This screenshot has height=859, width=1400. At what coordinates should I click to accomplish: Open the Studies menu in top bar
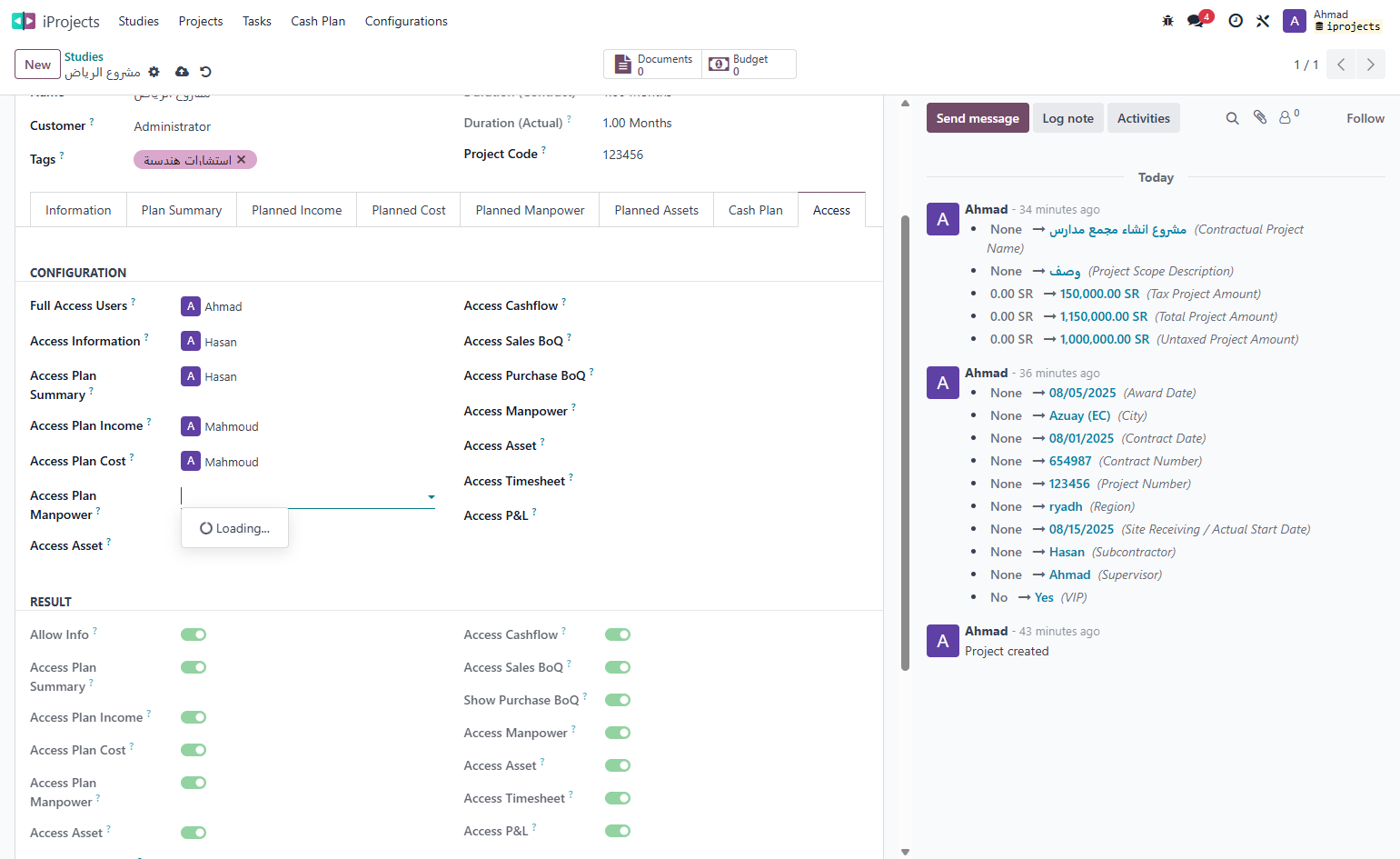pos(139,21)
